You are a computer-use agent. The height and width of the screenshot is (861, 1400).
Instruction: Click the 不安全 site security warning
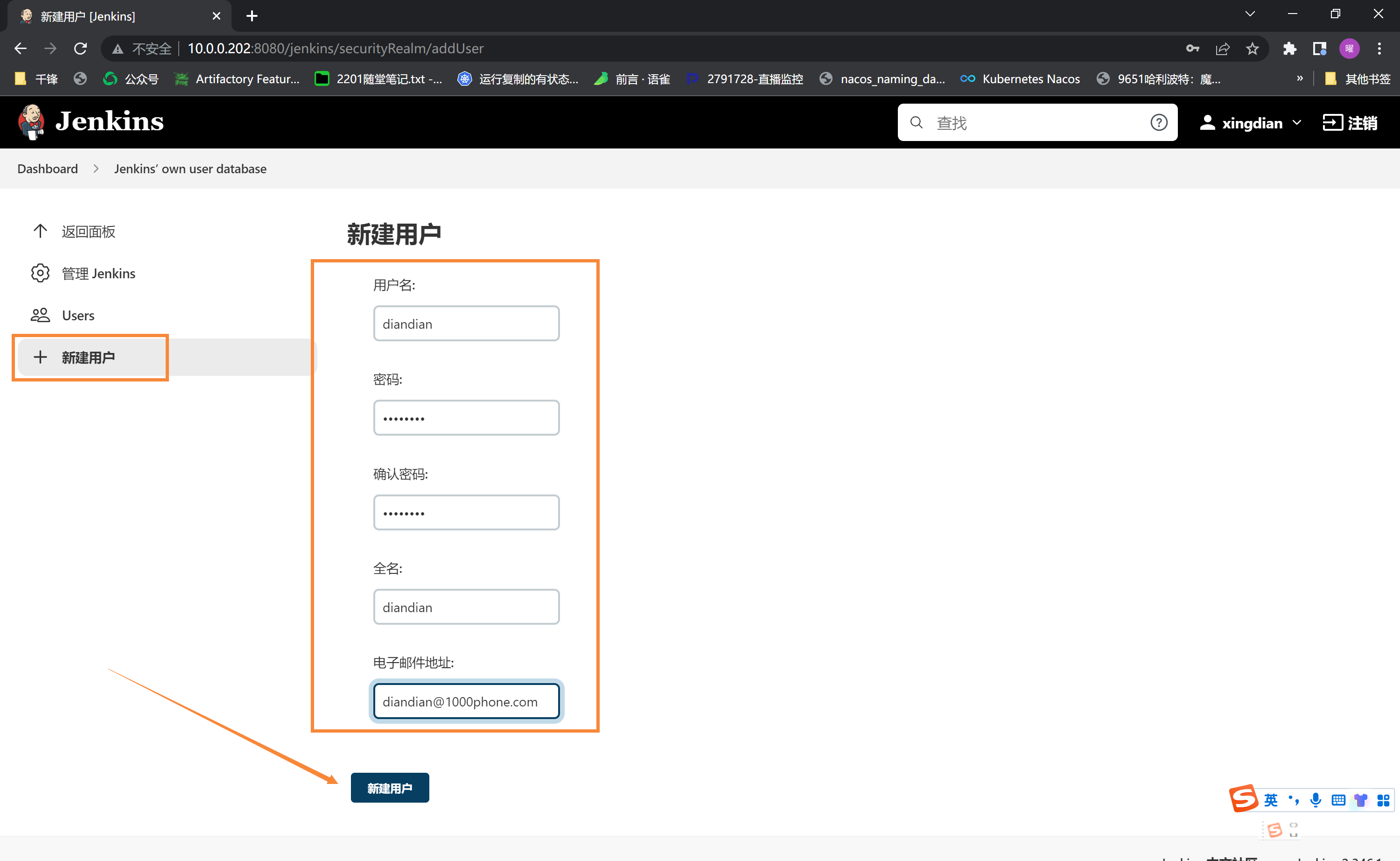141,49
